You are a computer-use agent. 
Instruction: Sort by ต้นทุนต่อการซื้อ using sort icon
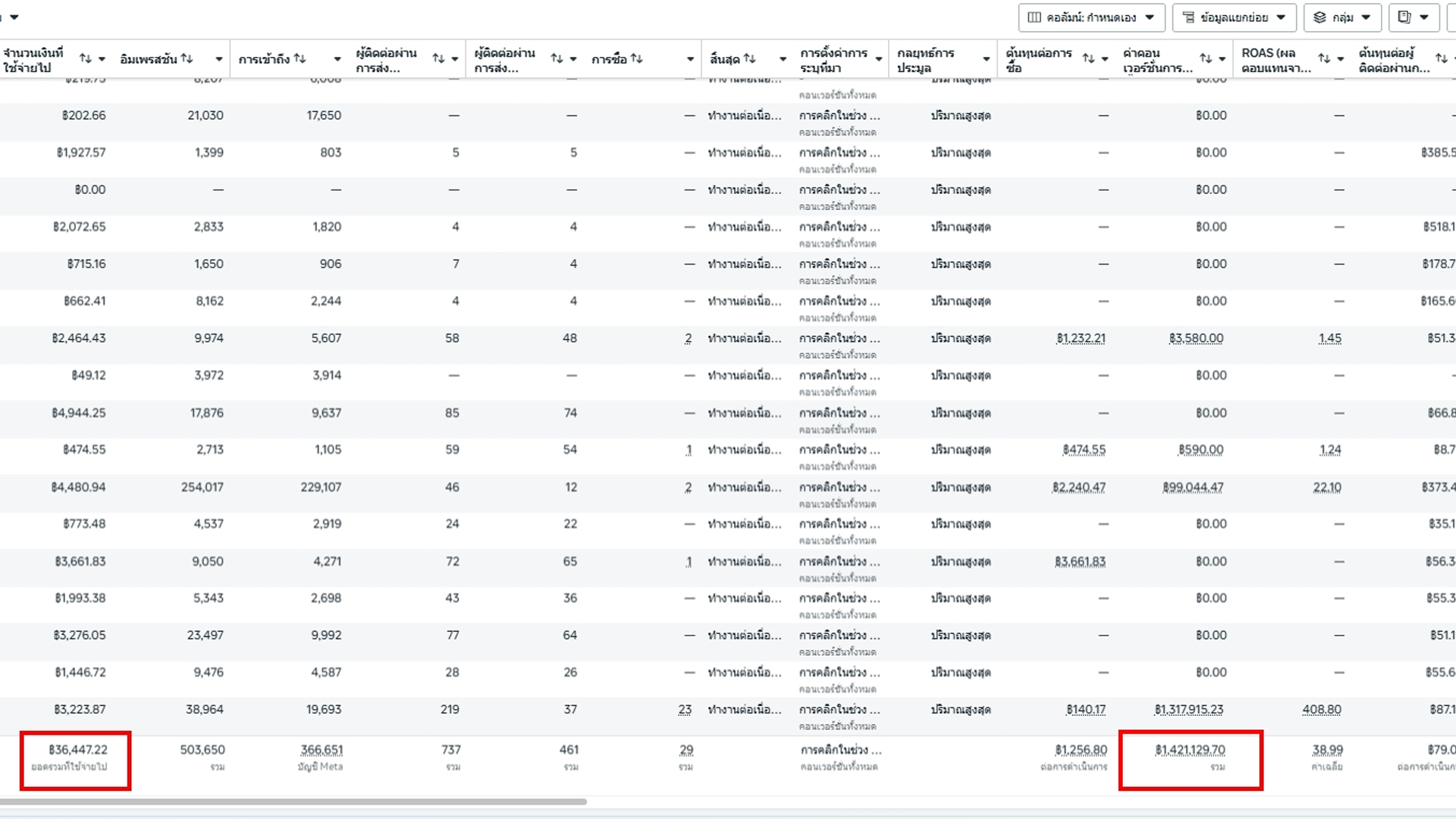(x=1088, y=58)
